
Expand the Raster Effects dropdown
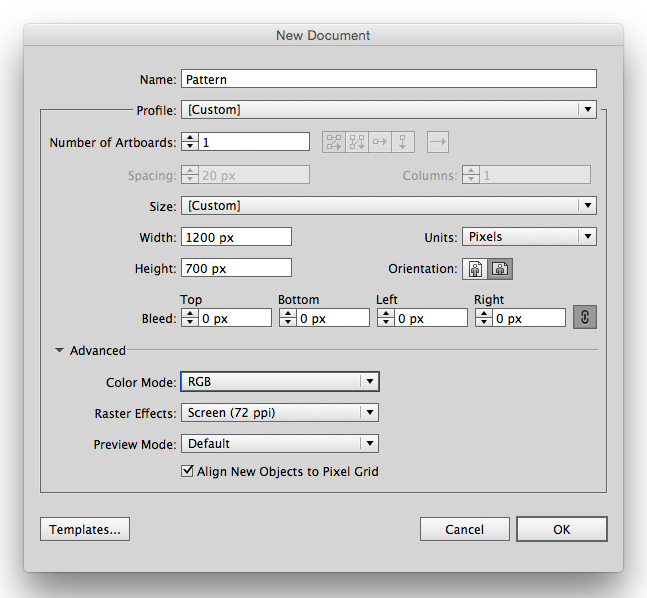(x=279, y=412)
